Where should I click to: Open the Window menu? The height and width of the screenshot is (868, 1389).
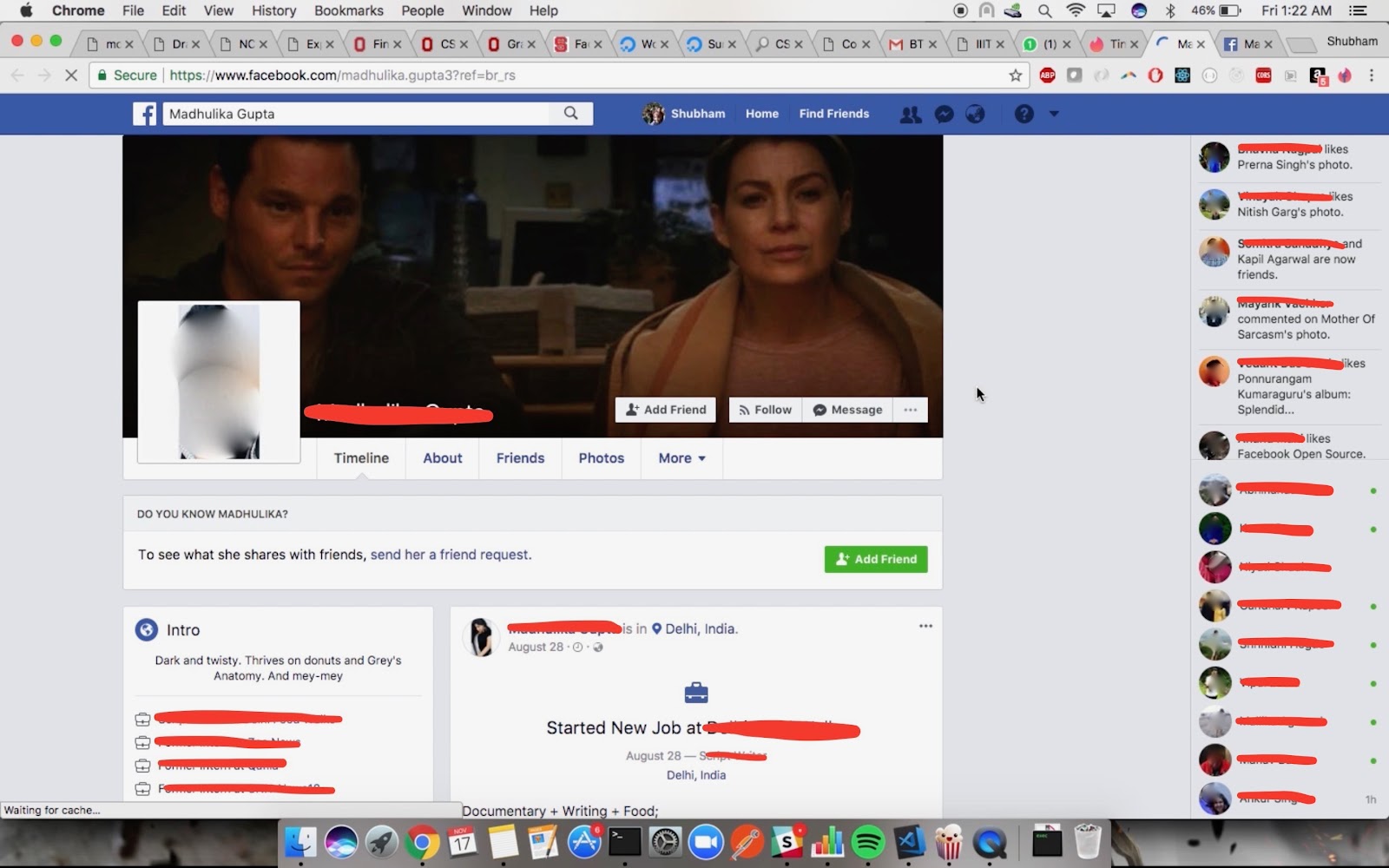(487, 10)
